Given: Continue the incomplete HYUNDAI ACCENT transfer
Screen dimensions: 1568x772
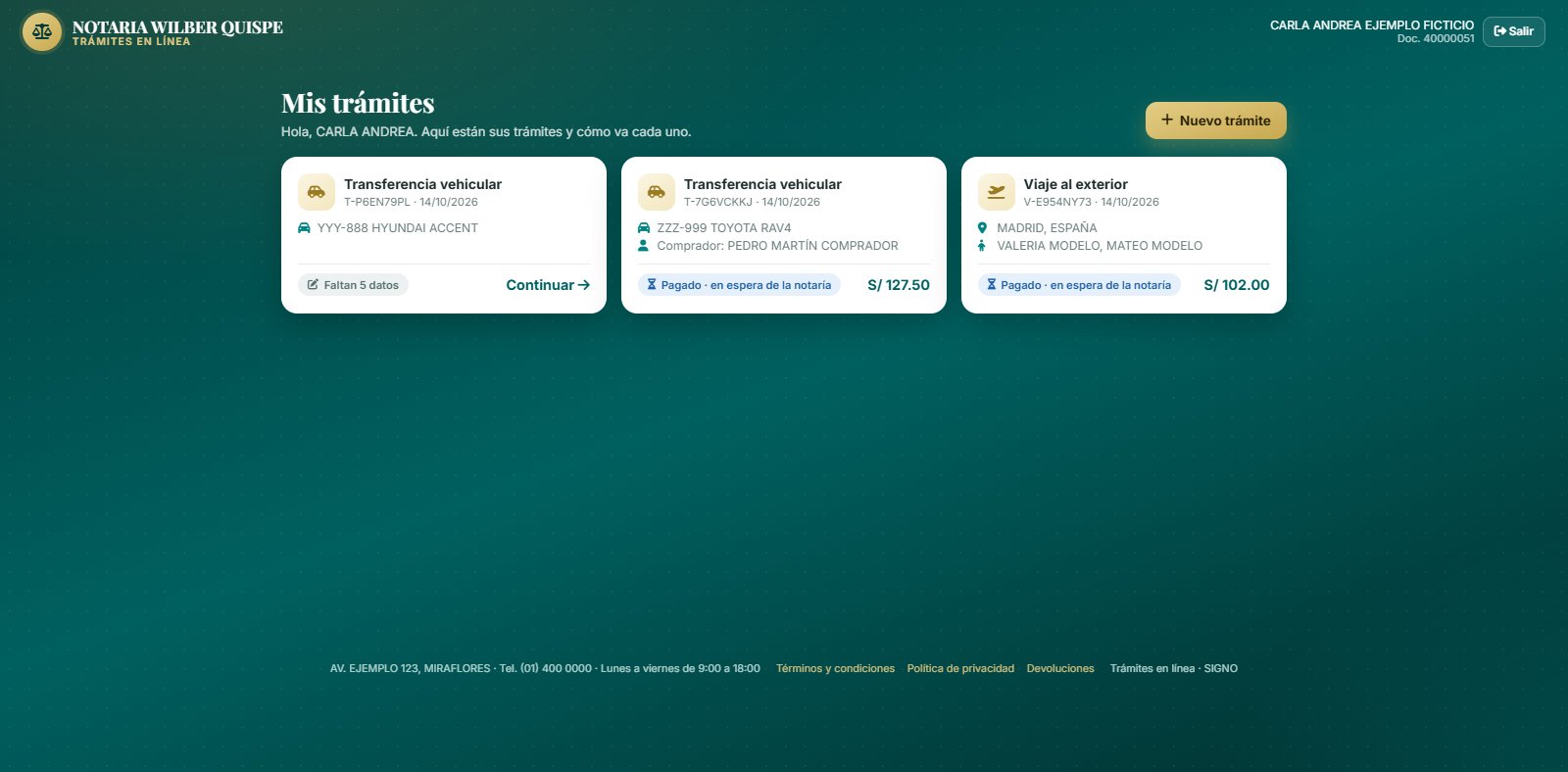Looking at the screenshot, I should [548, 285].
